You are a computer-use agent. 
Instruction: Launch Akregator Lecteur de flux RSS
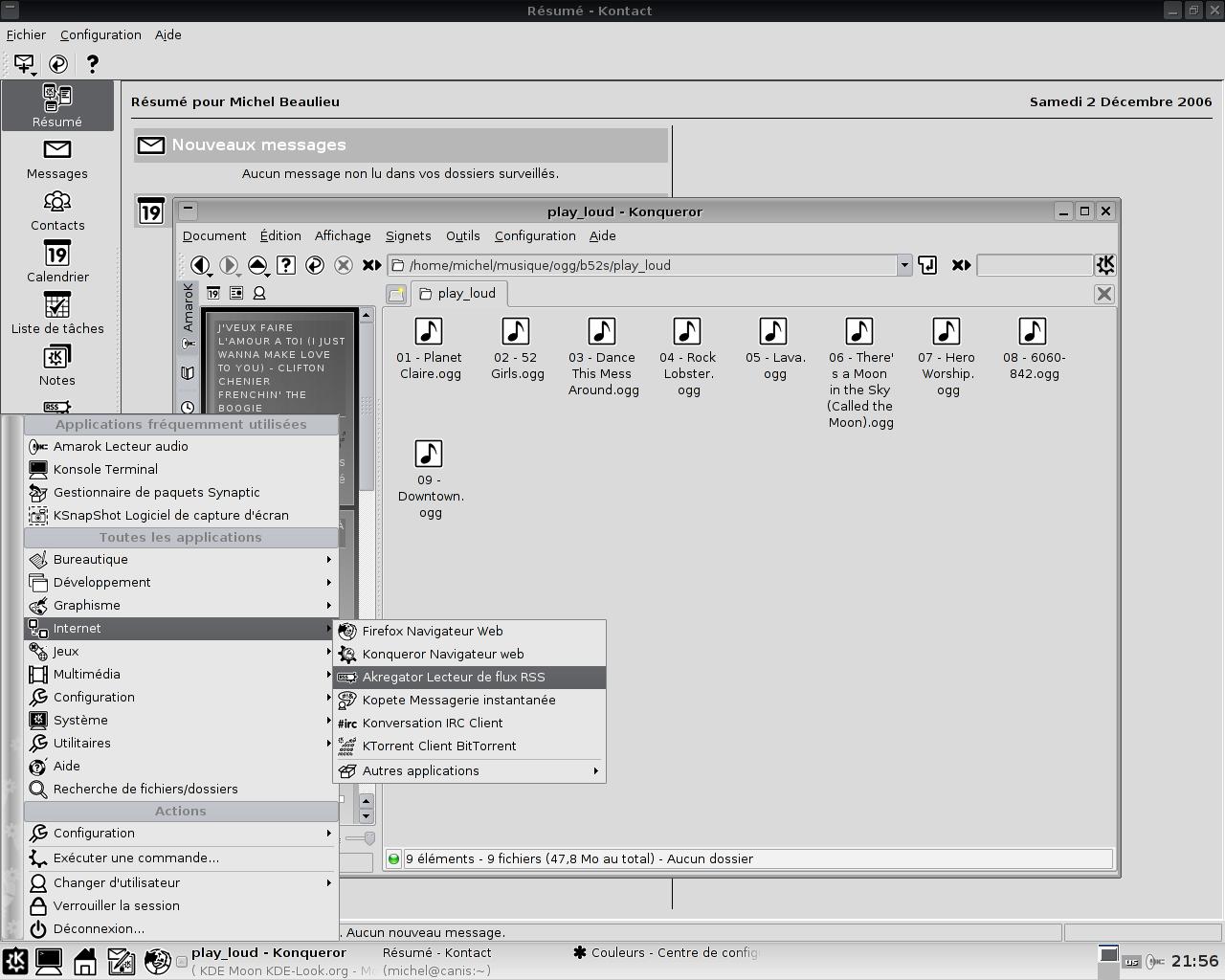[469, 677]
